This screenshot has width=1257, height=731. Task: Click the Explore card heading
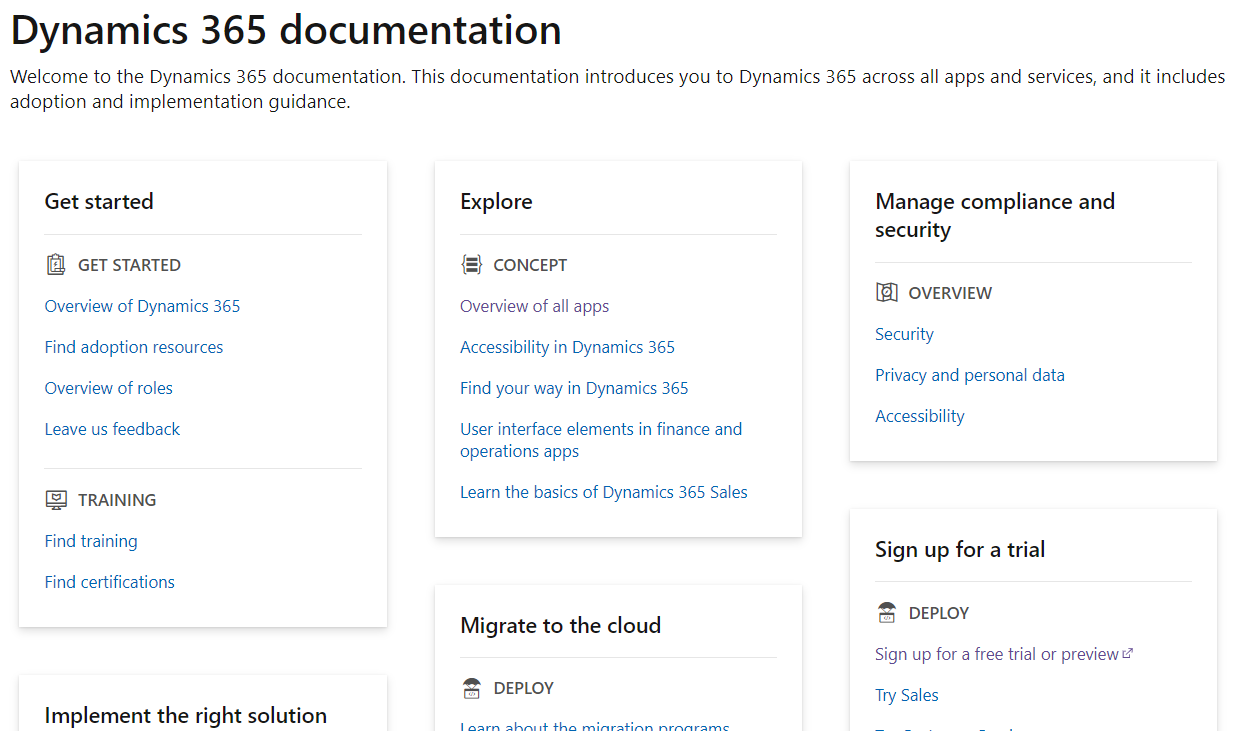click(496, 201)
